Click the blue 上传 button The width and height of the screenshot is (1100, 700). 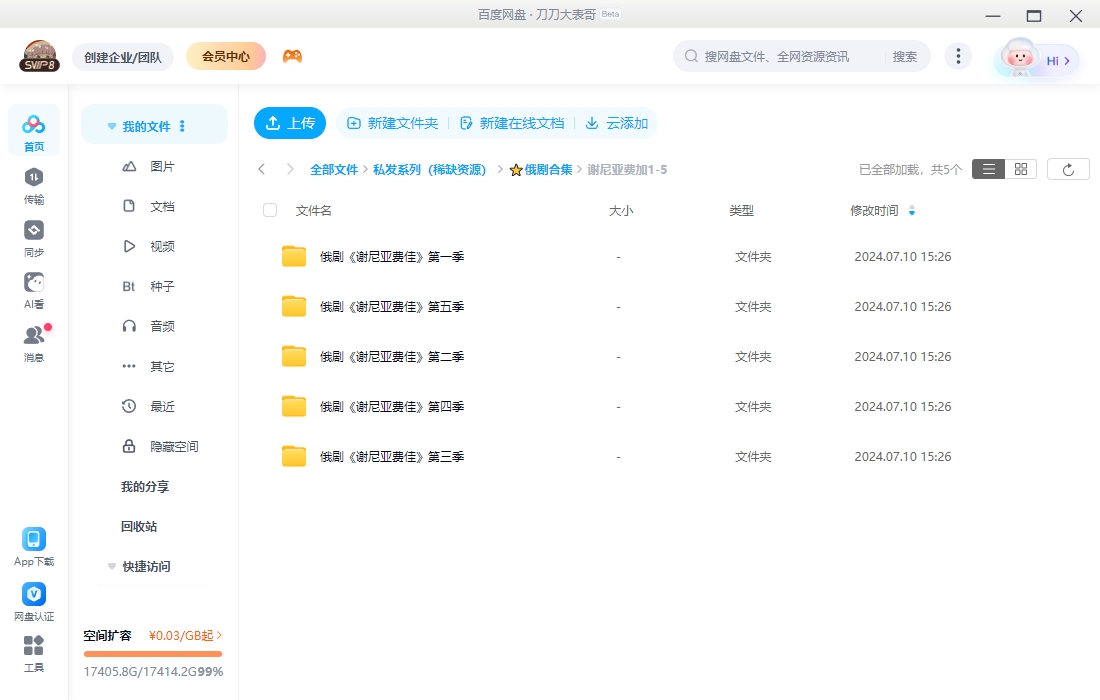290,123
